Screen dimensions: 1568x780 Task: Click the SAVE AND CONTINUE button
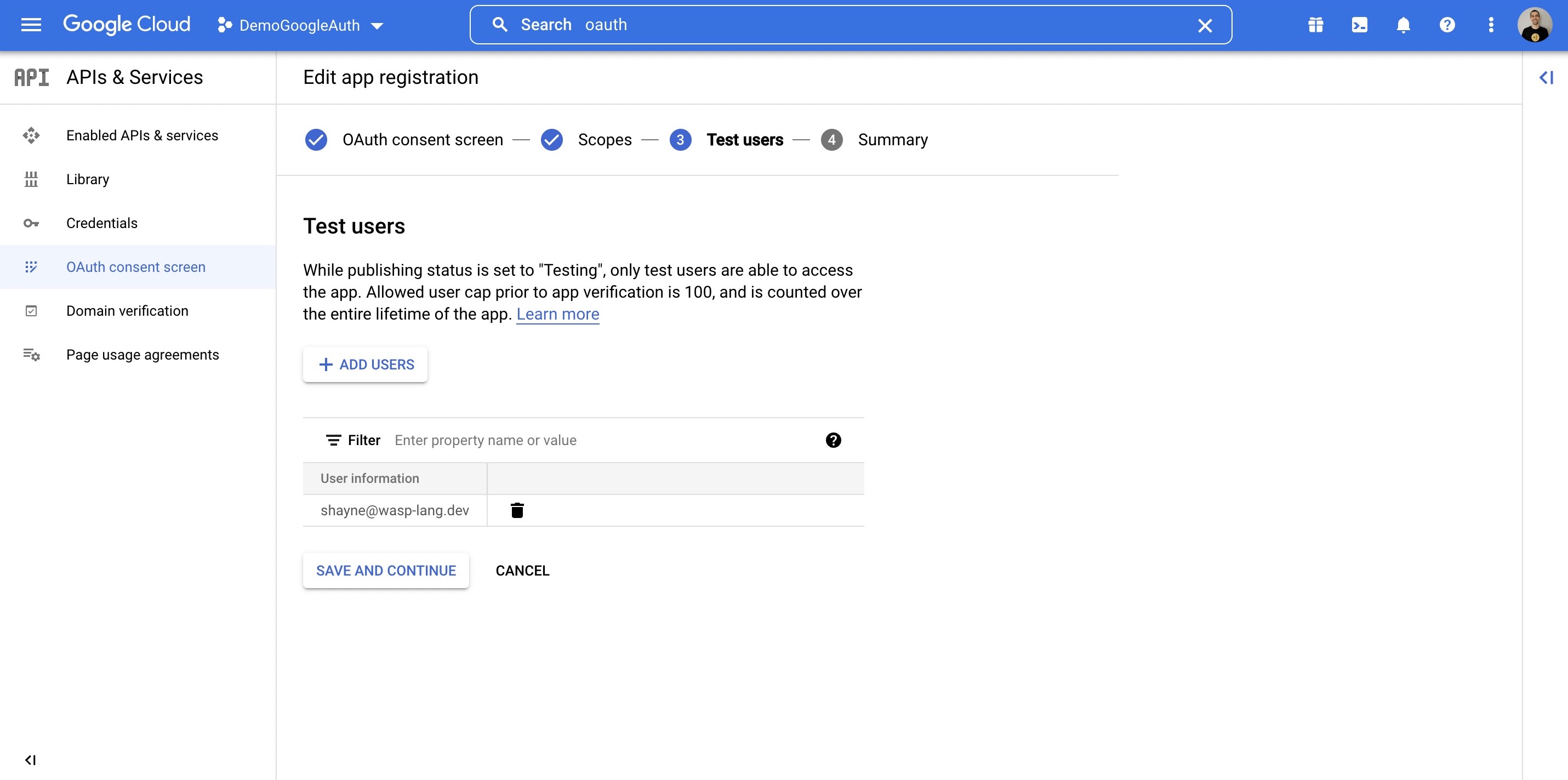click(x=386, y=570)
